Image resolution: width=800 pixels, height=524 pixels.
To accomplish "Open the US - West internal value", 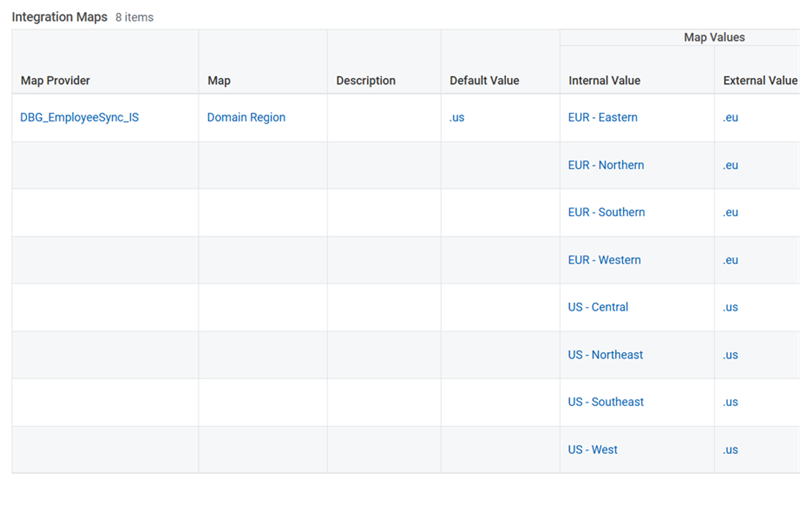I will coord(592,450).
